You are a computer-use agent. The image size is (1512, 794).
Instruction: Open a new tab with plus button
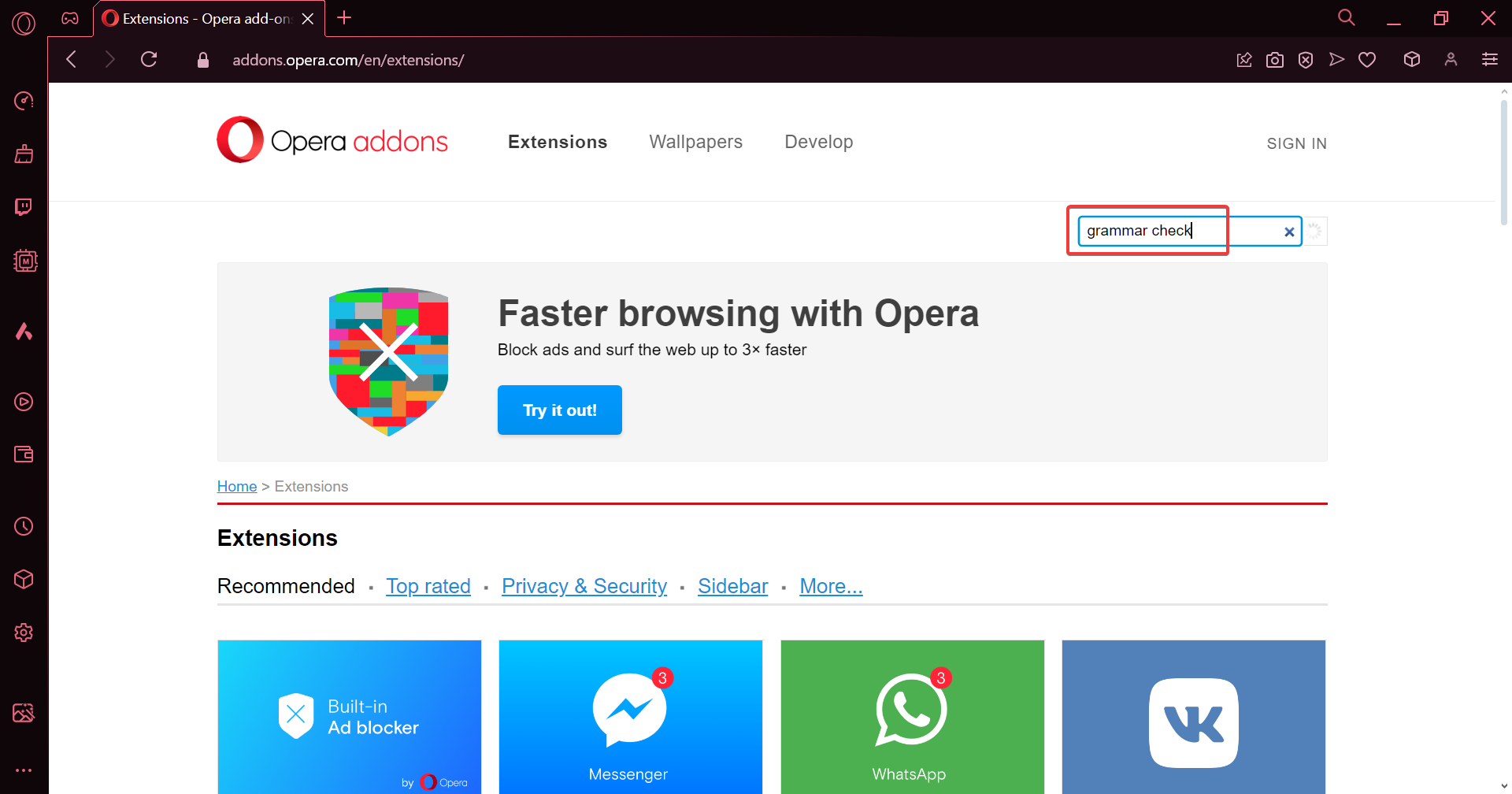pyautogui.click(x=344, y=17)
